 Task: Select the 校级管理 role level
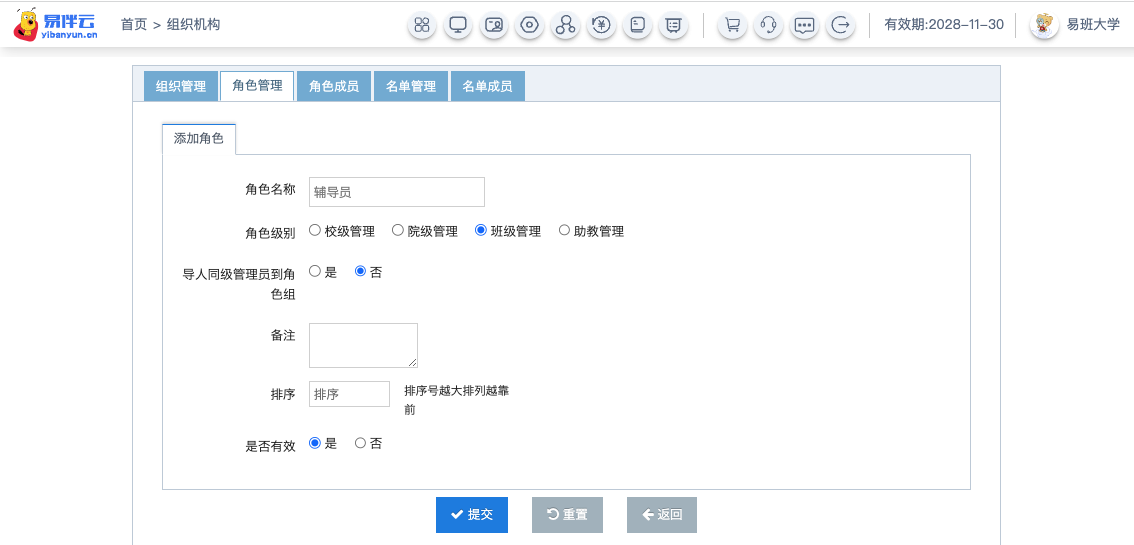315,231
